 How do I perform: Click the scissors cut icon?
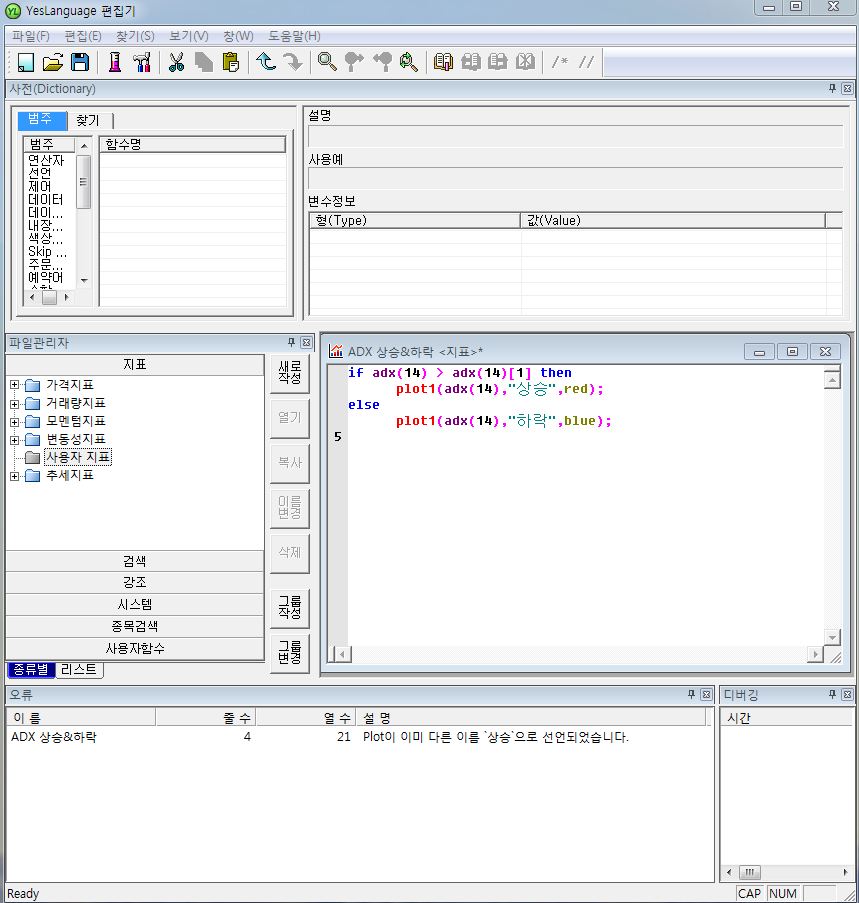point(177,62)
